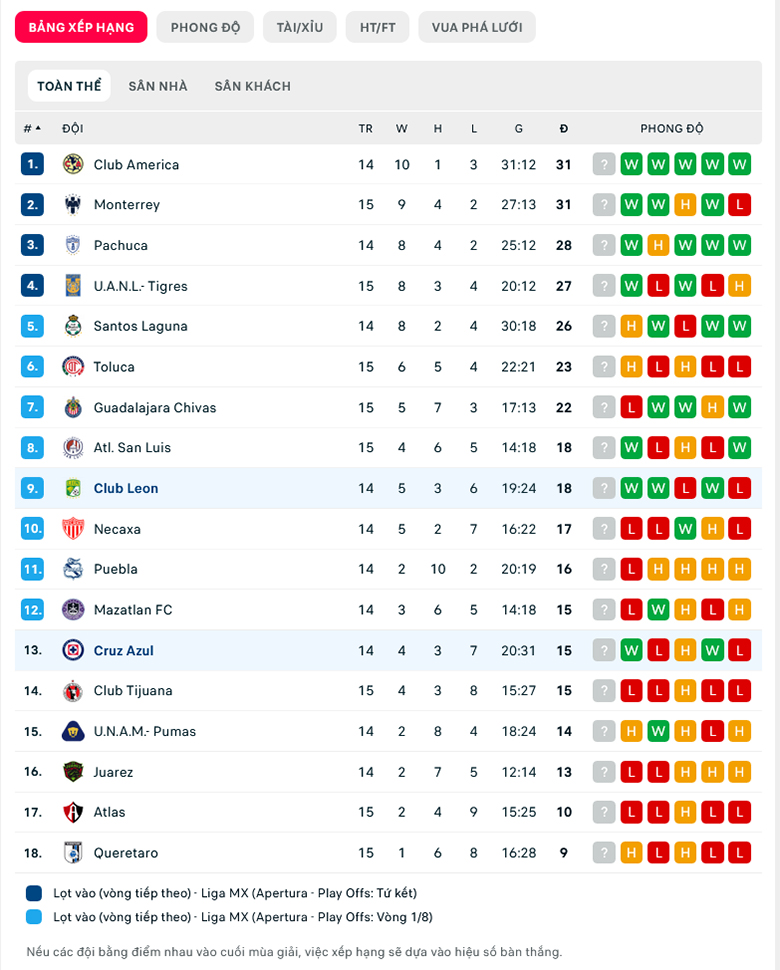
Task: Click the Toluca team logo
Action: tap(73, 367)
